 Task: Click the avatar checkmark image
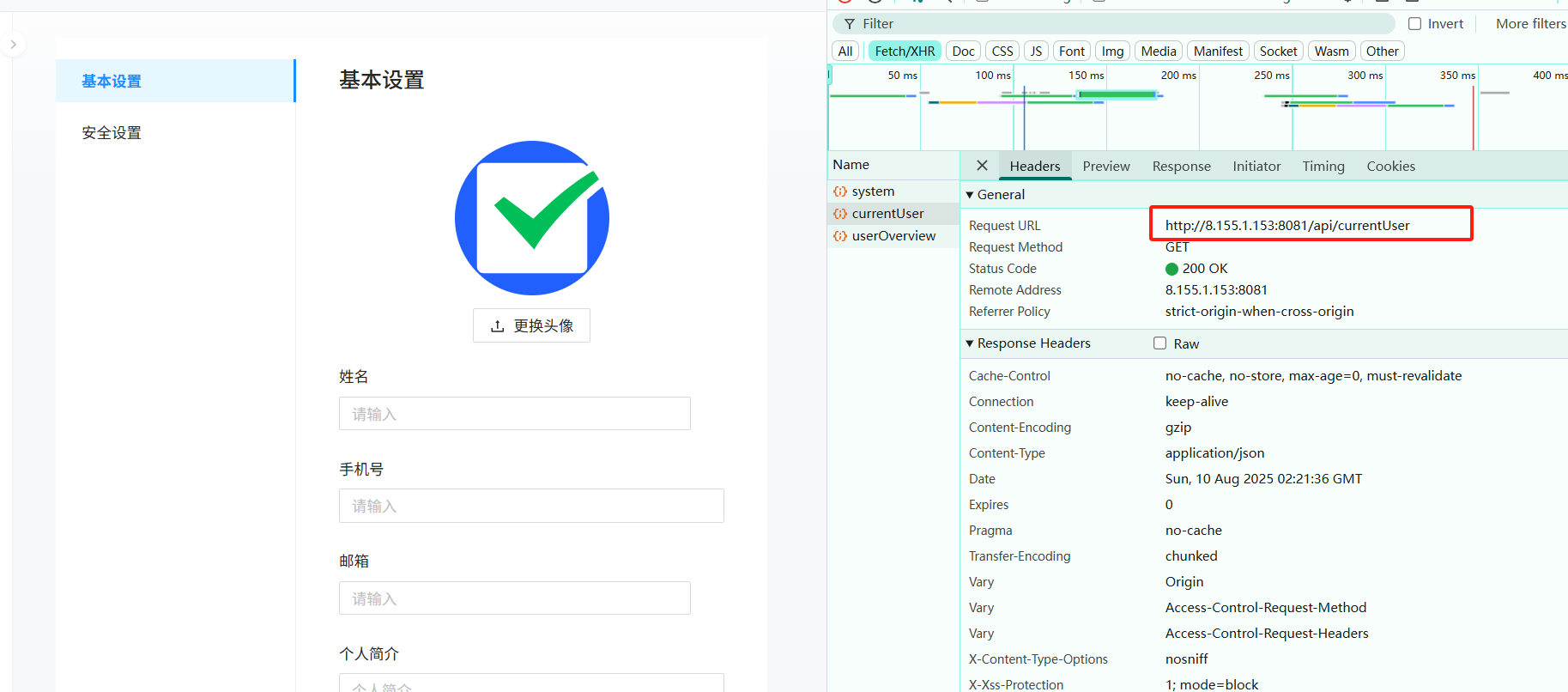click(532, 218)
